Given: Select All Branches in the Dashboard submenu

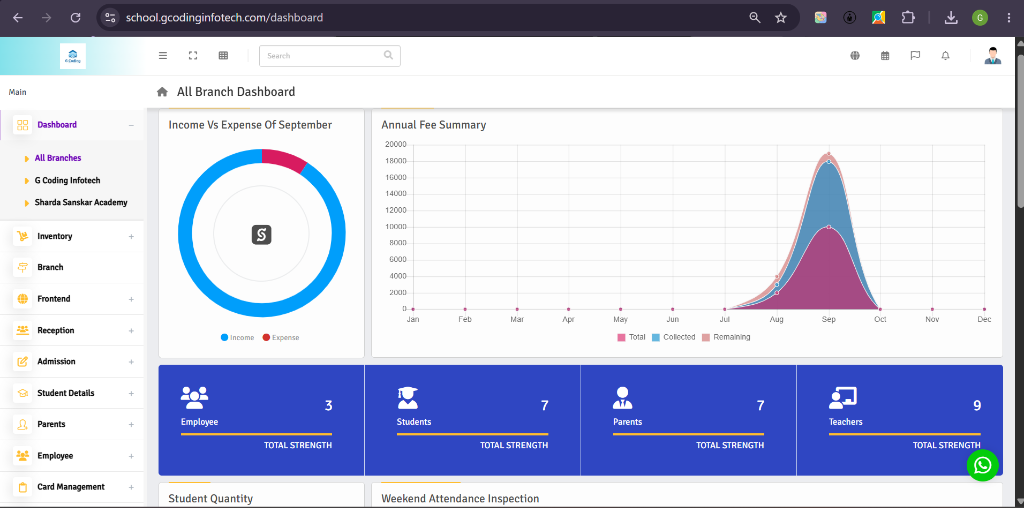Looking at the screenshot, I should coord(57,158).
